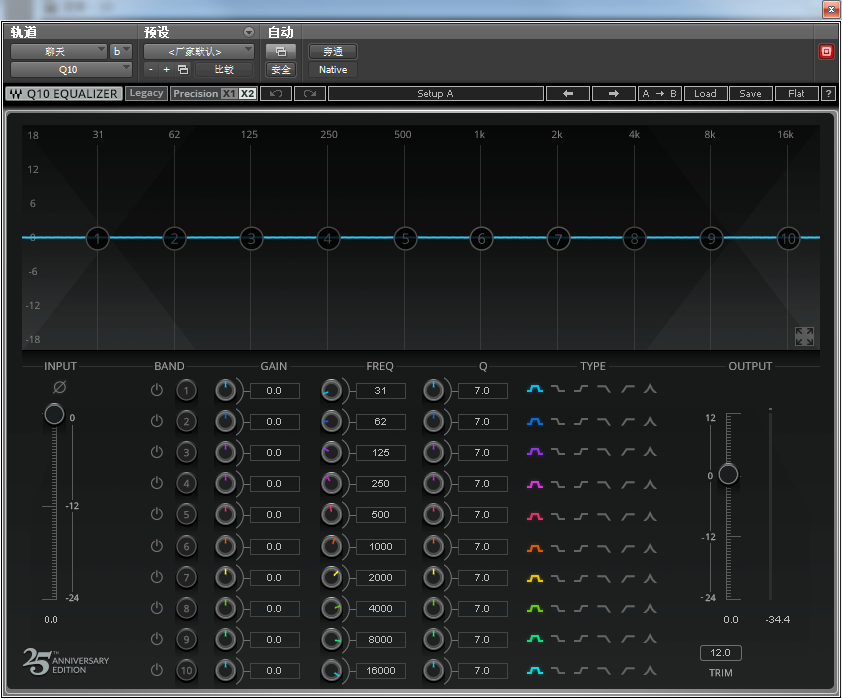Open the Setup A preset name field
Image resolution: width=842 pixels, height=699 pixels.
click(435, 93)
